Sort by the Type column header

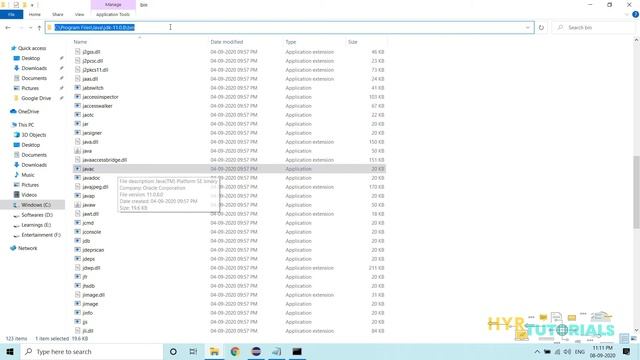tap(291, 42)
